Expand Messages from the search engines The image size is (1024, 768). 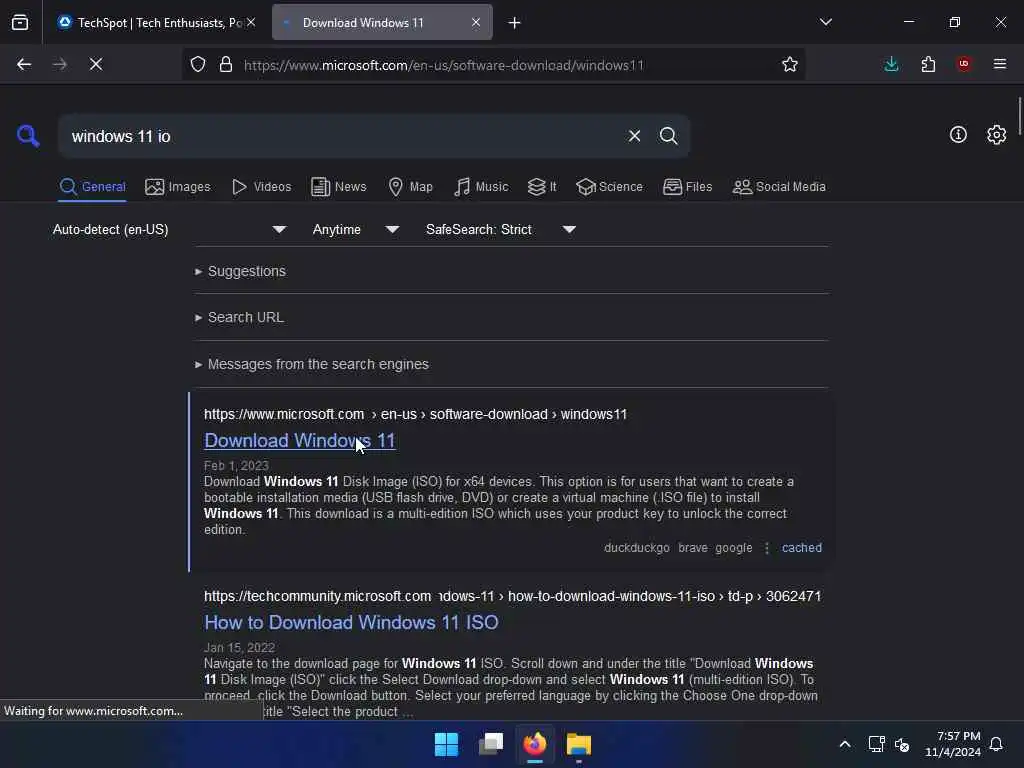click(312, 364)
